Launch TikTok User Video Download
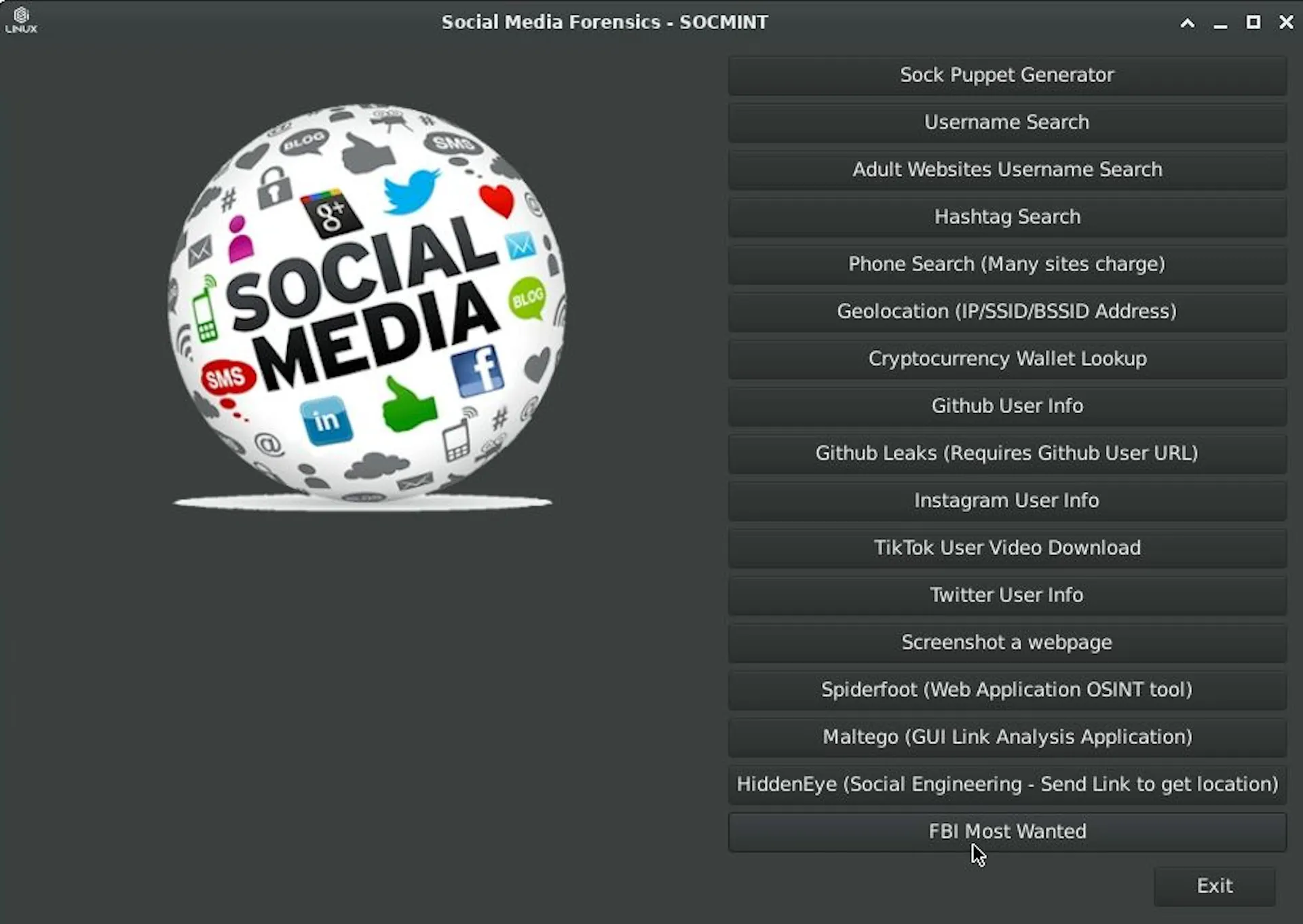The image size is (1303, 924). (x=1007, y=548)
